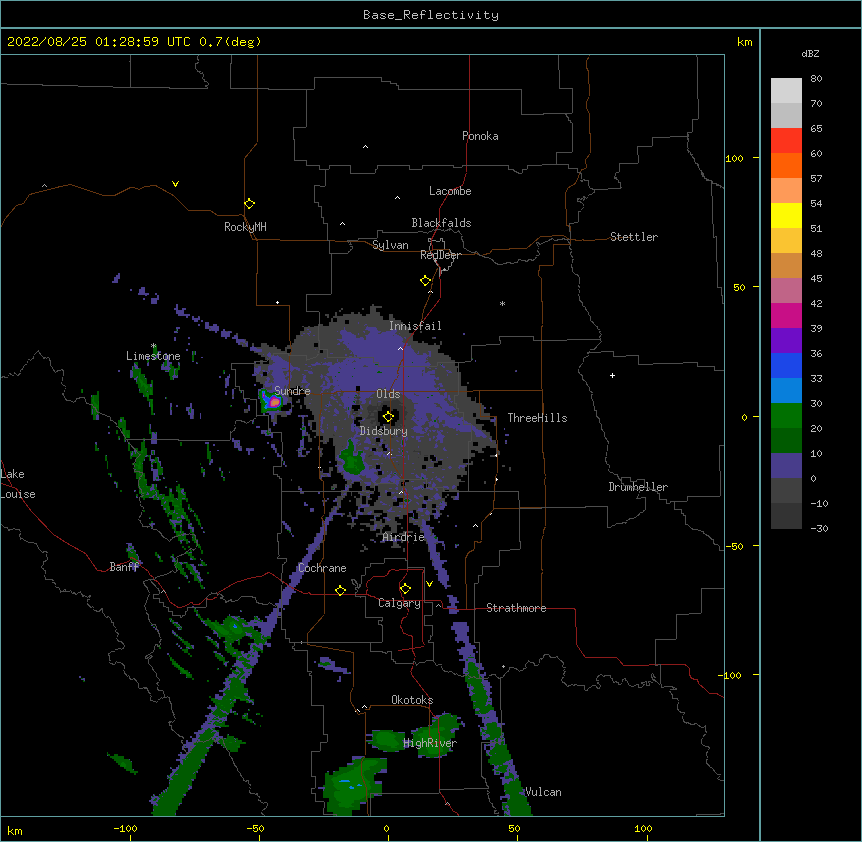Image resolution: width=862 pixels, height=842 pixels.
Task: Select the green swatch between 30 and 20 dBZ
Action: (x=786, y=416)
